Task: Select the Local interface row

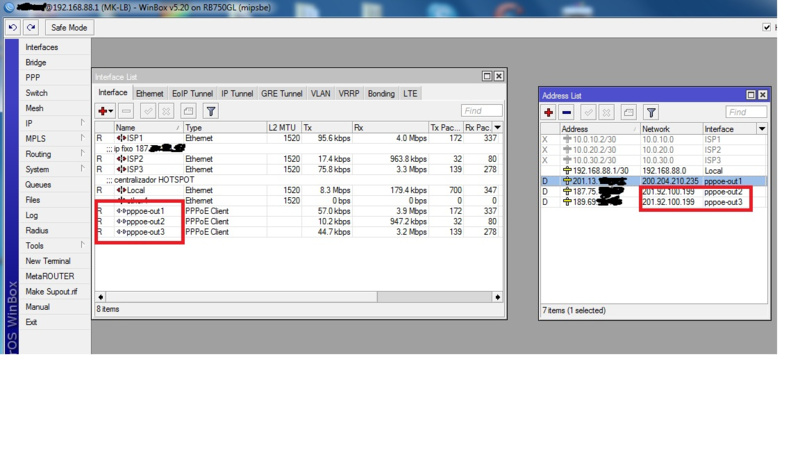Action: 298,190
